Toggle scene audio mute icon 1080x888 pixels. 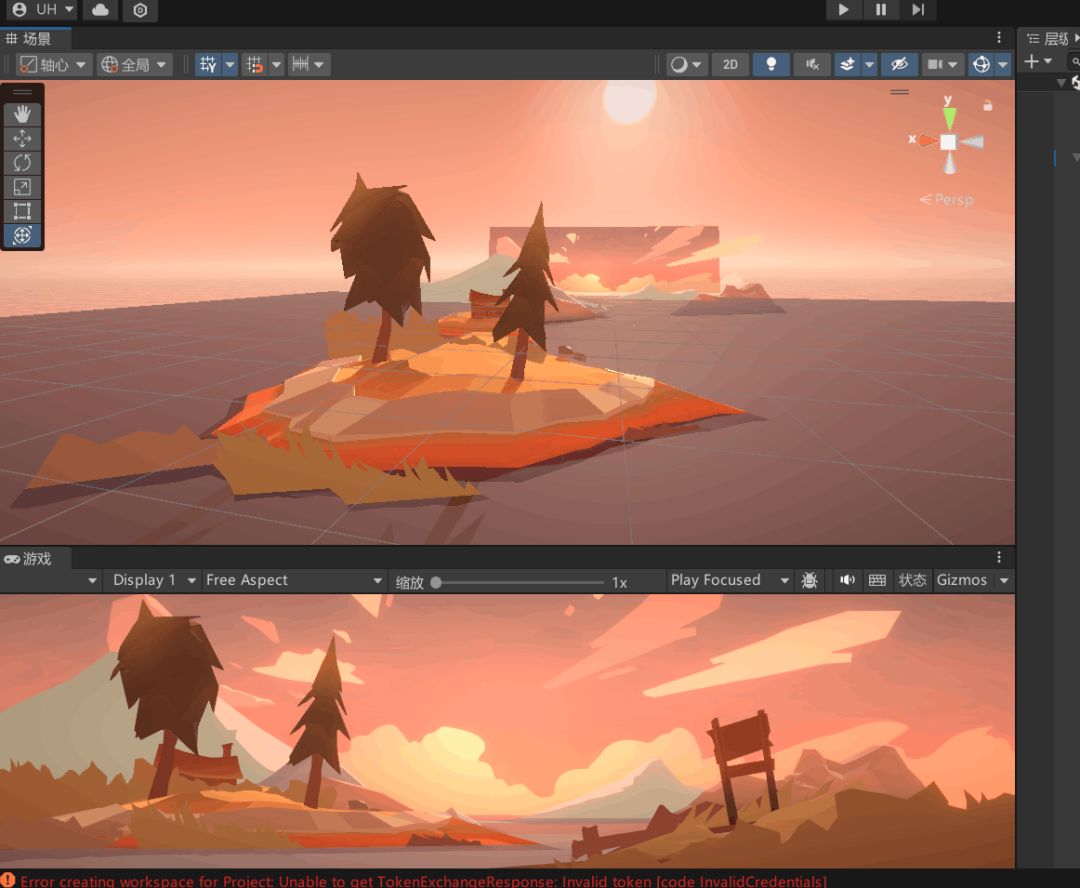click(813, 65)
